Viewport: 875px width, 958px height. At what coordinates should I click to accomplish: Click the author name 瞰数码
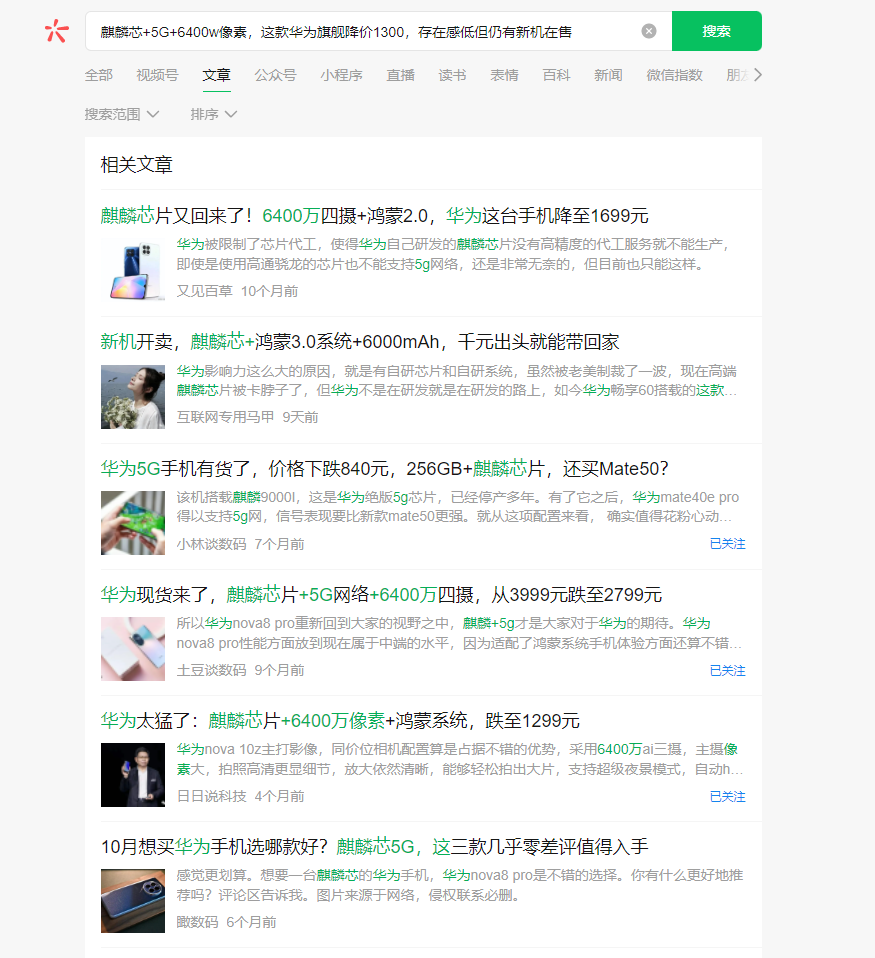point(197,922)
